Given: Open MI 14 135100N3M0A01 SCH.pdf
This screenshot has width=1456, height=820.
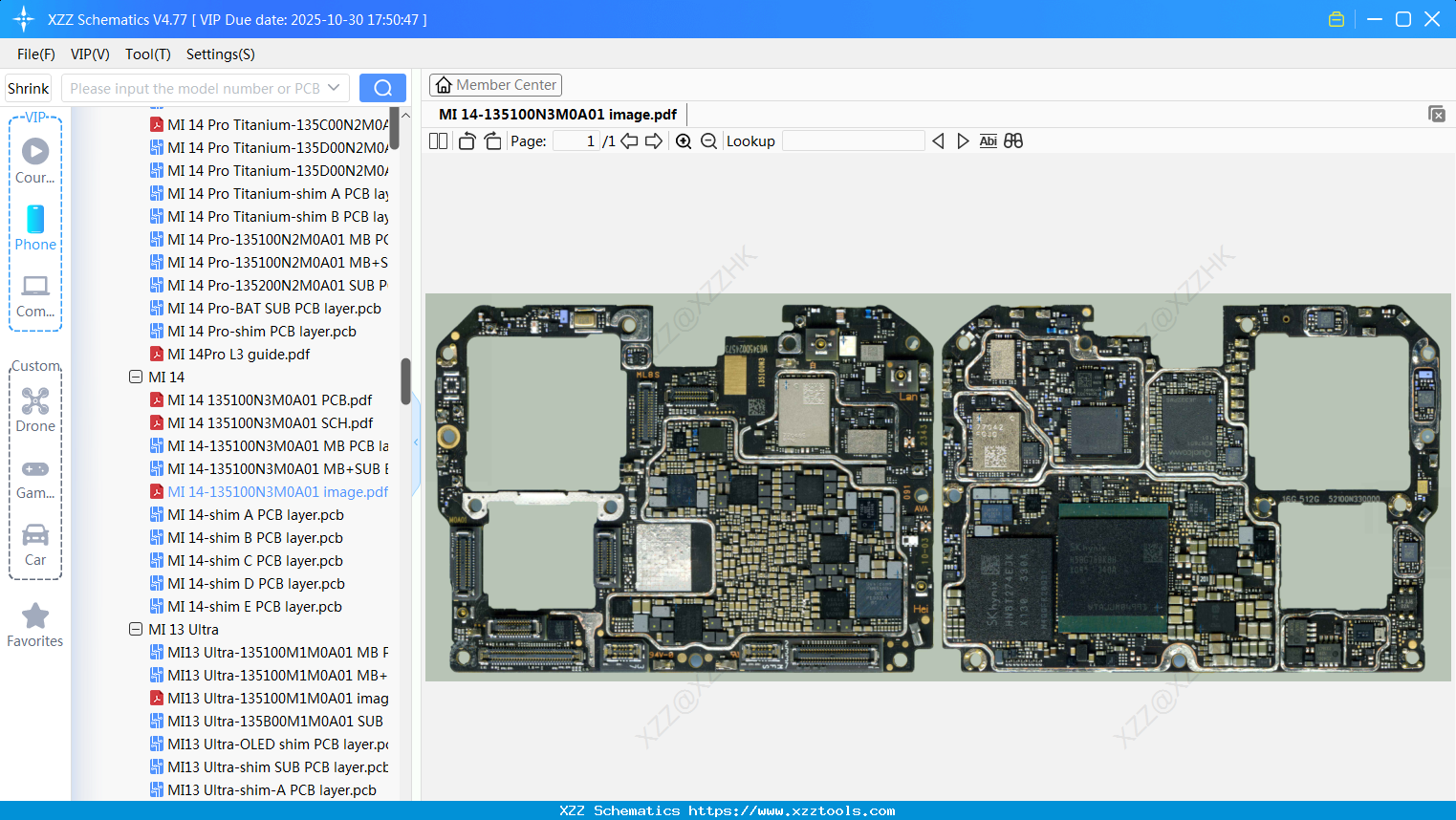Looking at the screenshot, I should (271, 422).
